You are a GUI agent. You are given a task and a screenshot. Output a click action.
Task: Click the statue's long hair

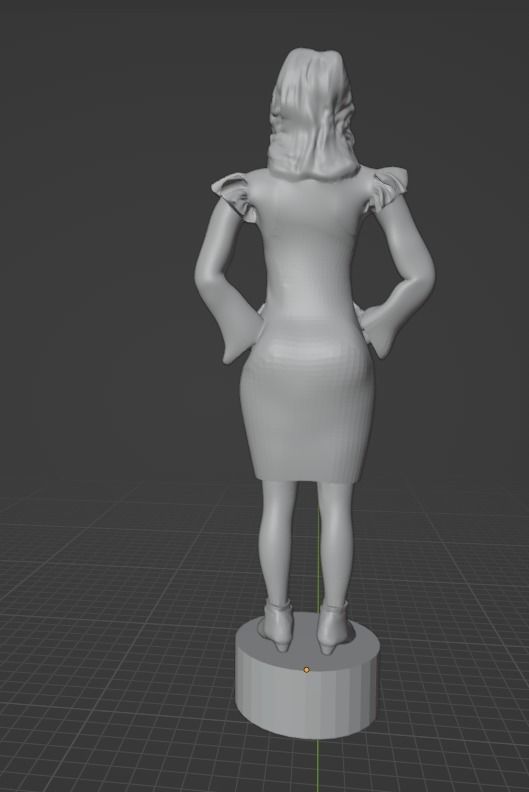click(x=312, y=115)
